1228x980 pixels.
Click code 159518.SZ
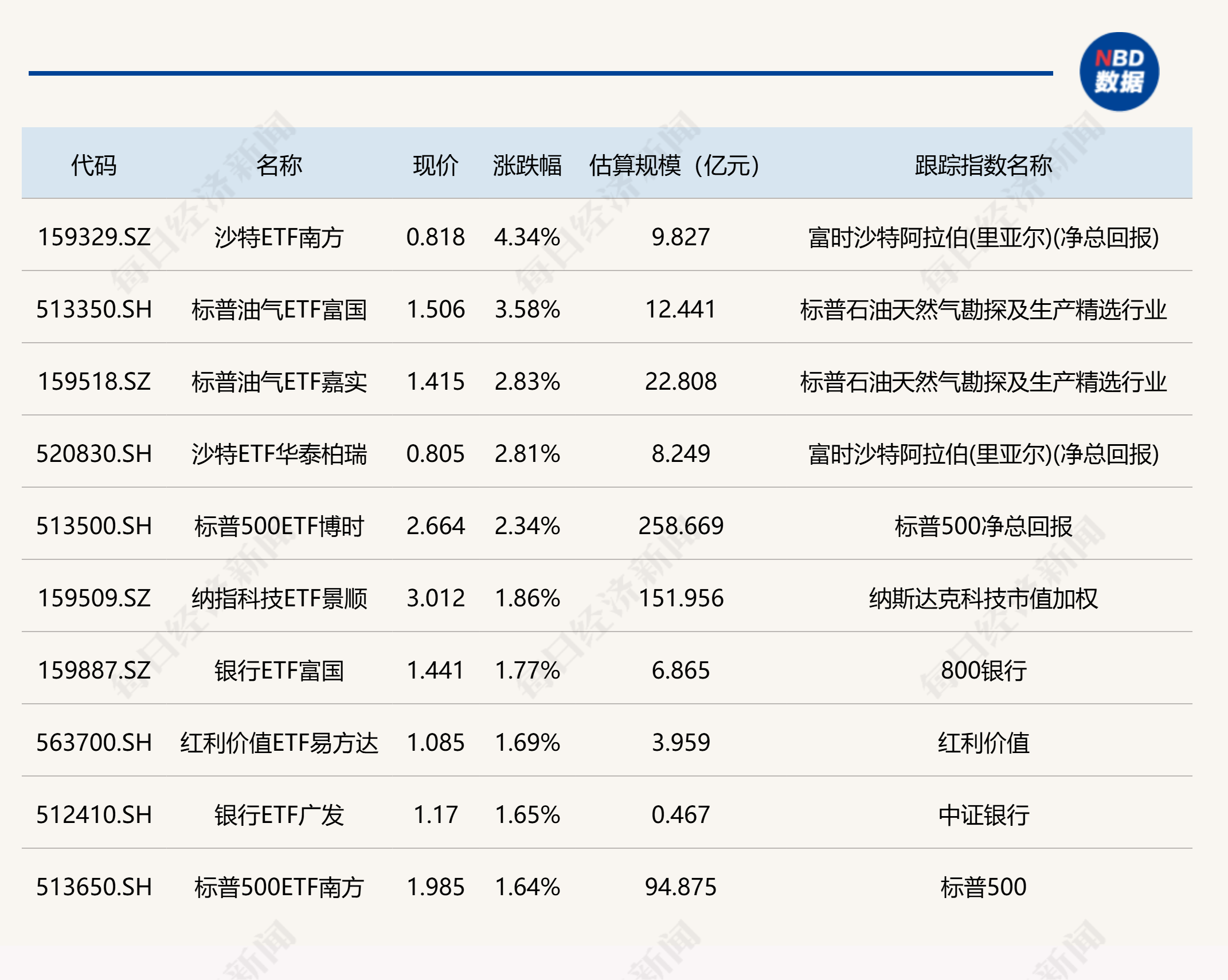click(94, 382)
